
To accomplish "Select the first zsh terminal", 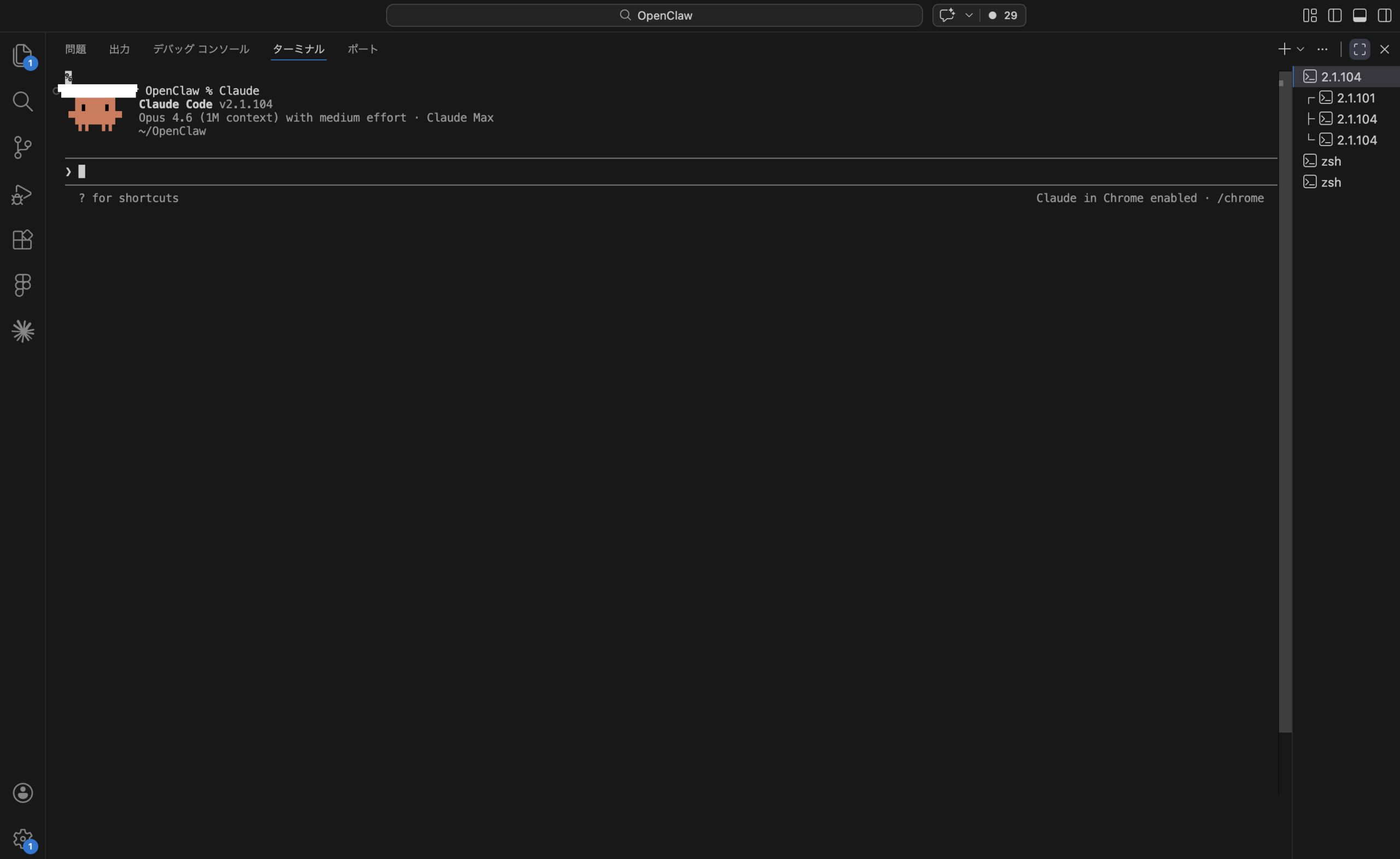I will 1346,161.
